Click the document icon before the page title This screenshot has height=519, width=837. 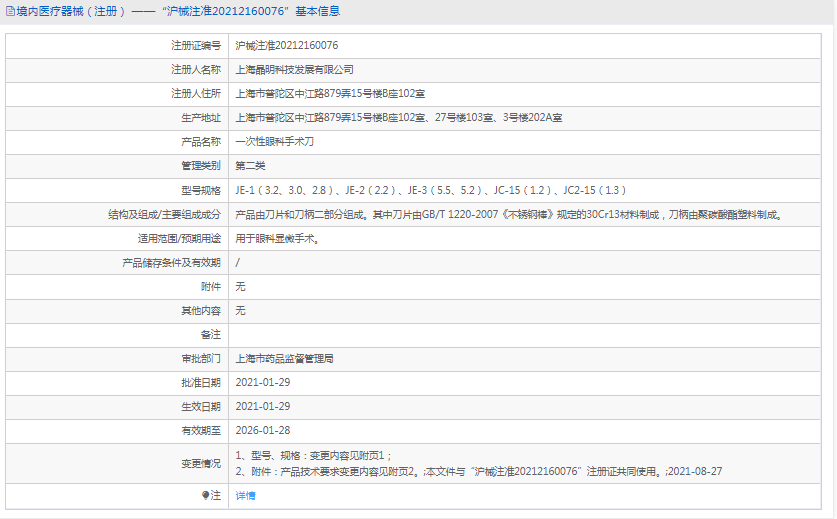pos(9,11)
